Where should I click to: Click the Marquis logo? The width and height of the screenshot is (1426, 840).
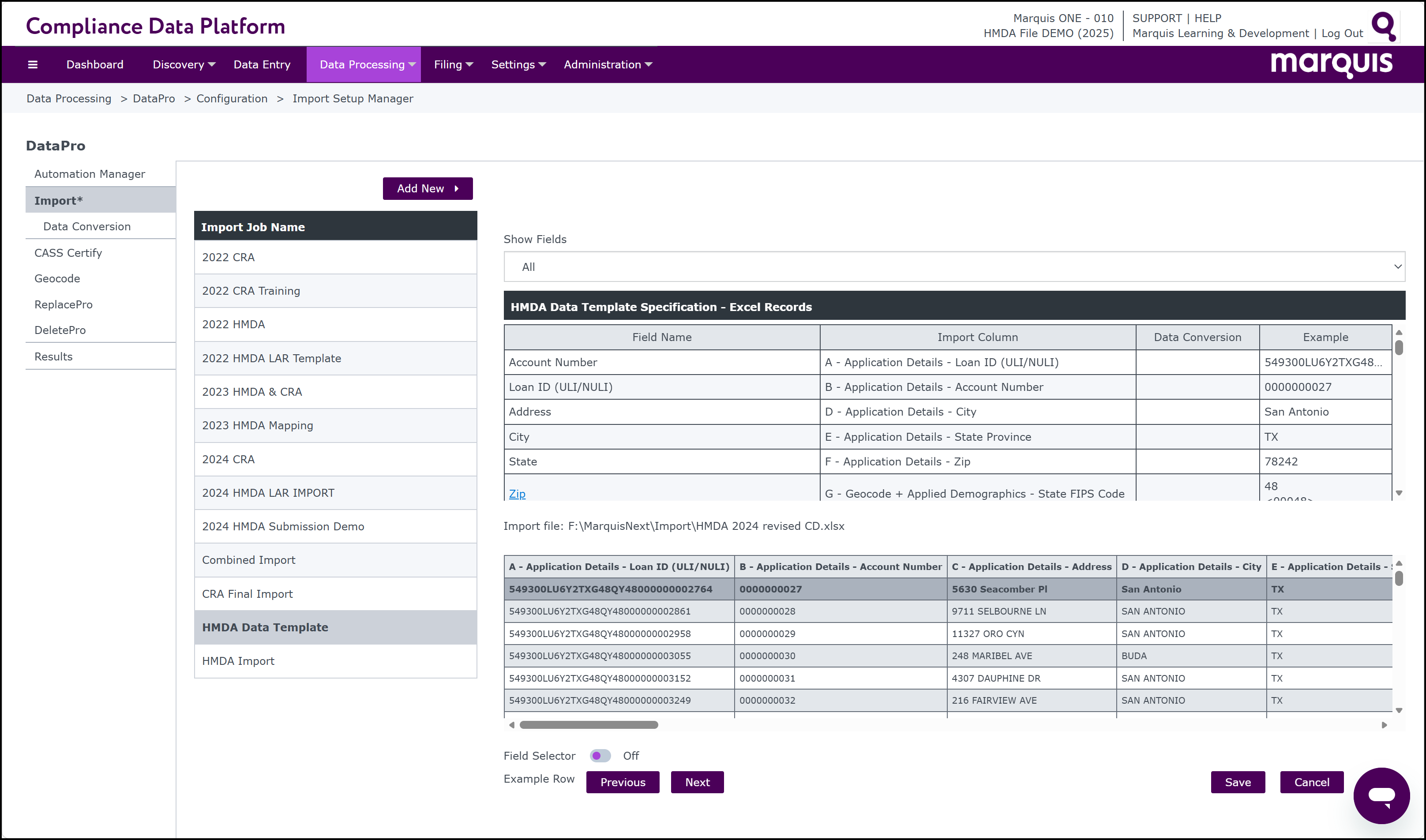1332,64
